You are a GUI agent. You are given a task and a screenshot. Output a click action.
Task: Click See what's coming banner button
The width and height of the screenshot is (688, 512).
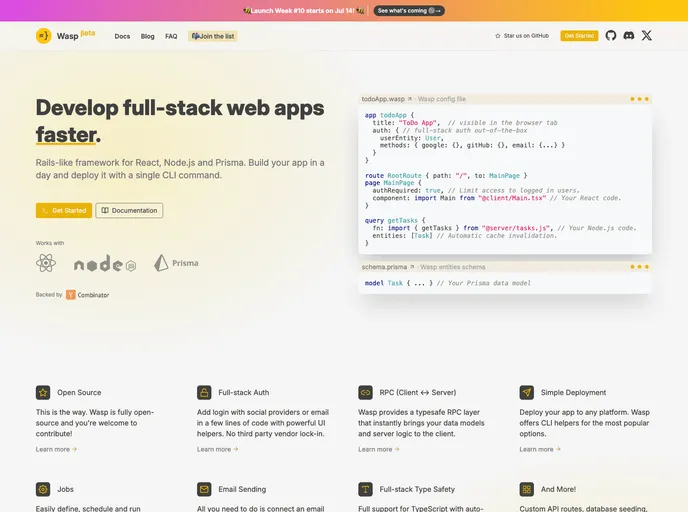(409, 11)
